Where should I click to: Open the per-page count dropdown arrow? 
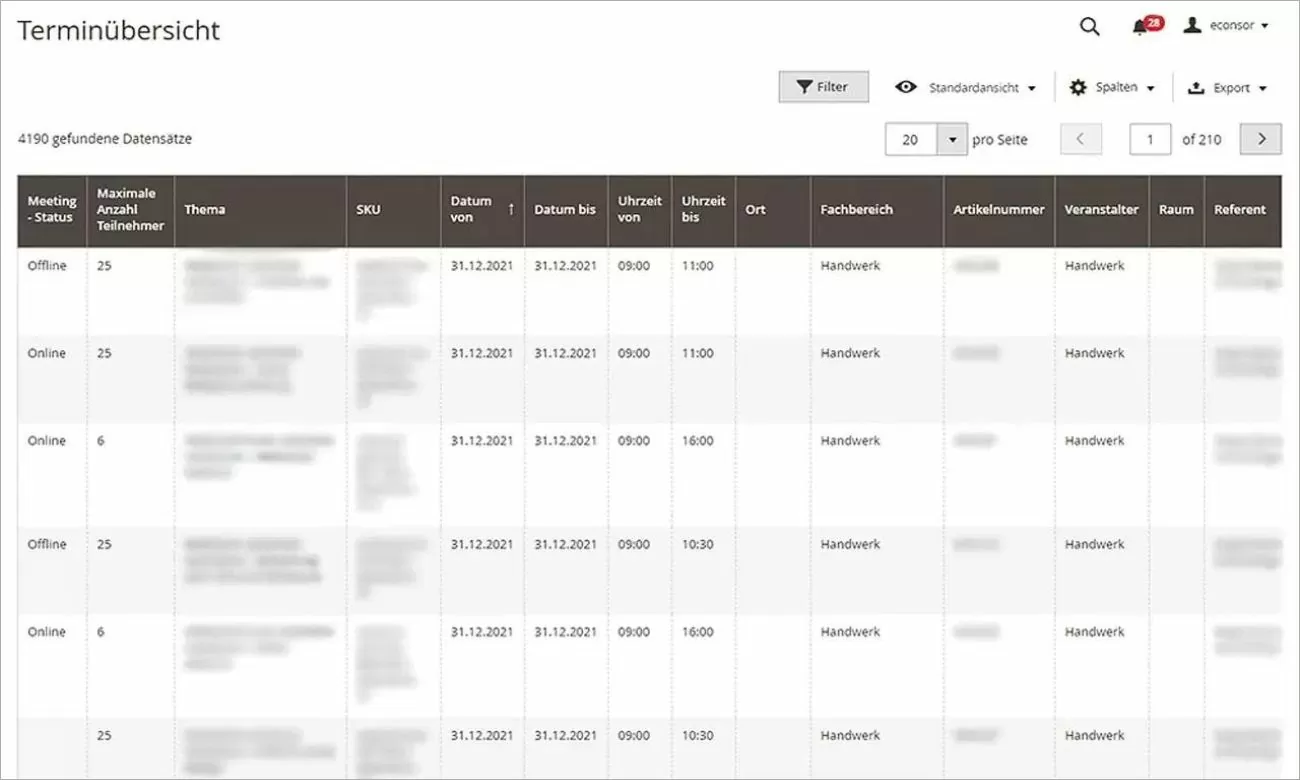952,140
